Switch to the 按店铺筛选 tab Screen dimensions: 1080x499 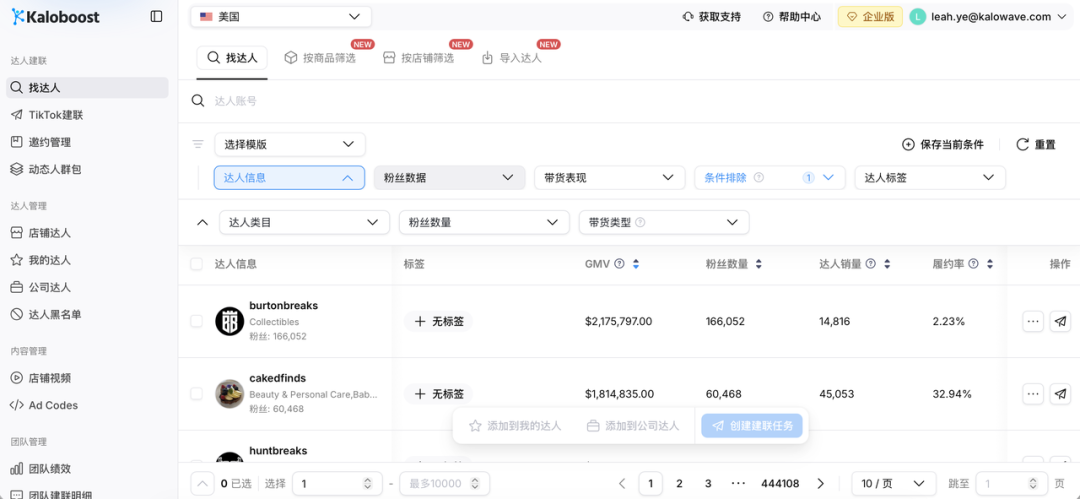(419, 58)
